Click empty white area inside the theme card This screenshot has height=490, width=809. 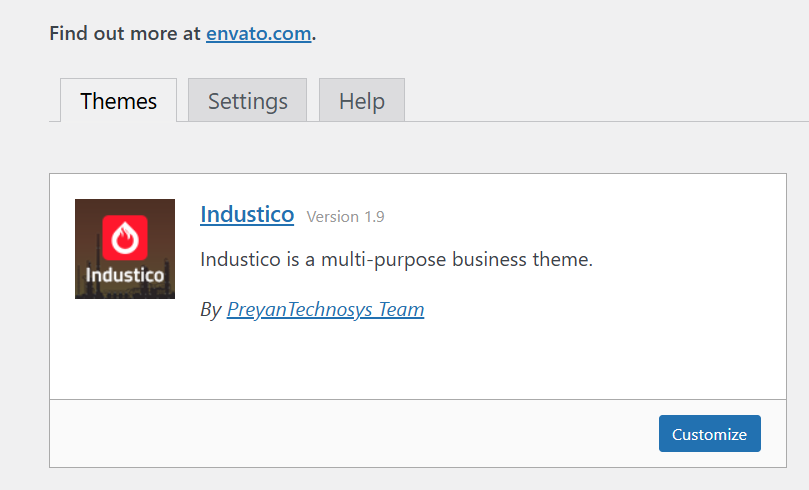click(x=600, y=340)
